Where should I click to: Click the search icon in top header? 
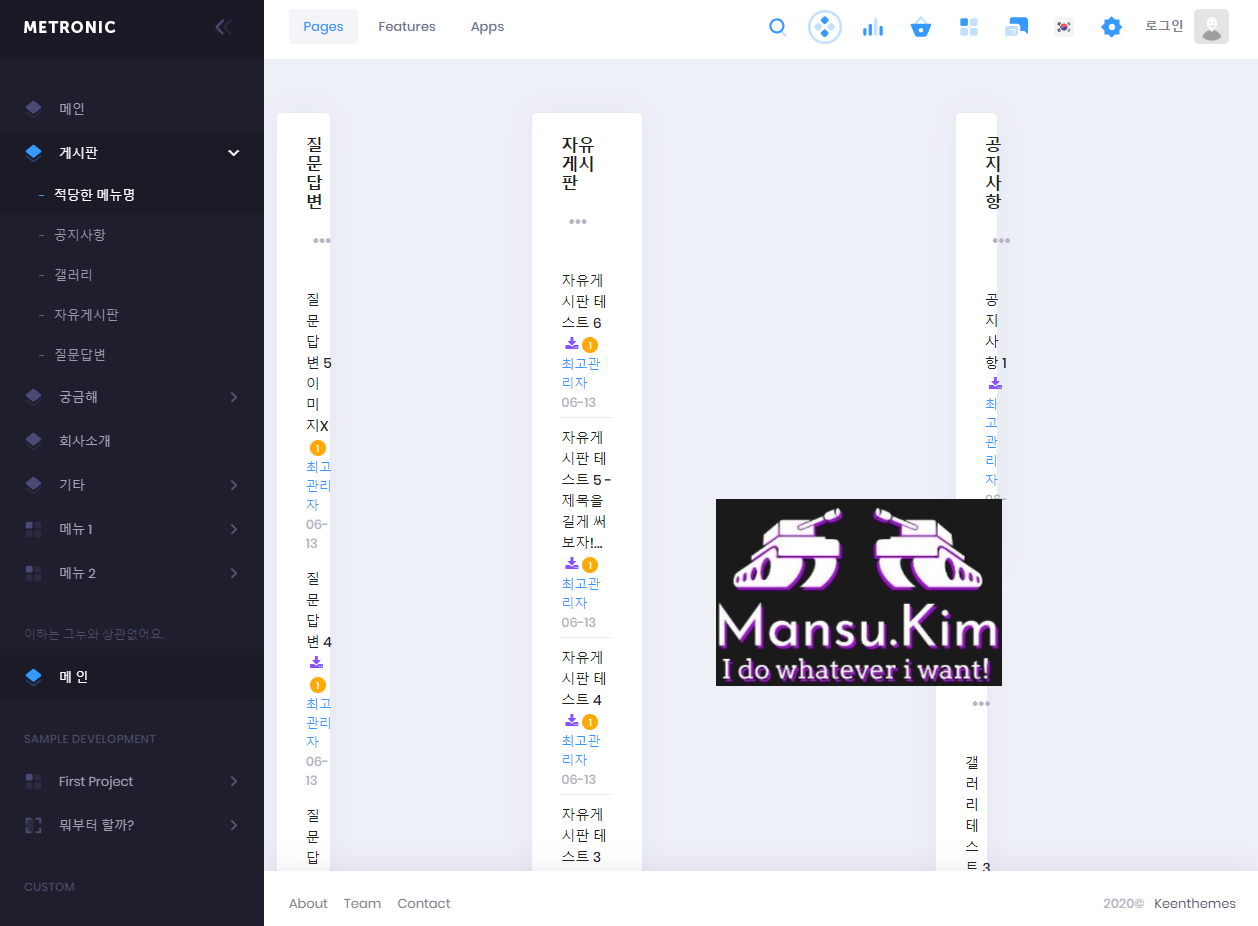(x=777, y=27)
